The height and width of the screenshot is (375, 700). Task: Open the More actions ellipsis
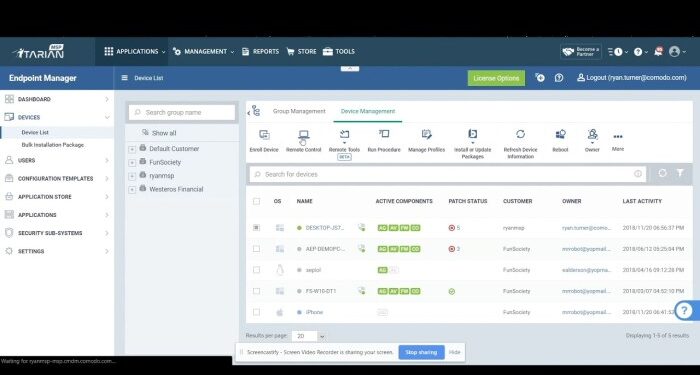(618, 137)
